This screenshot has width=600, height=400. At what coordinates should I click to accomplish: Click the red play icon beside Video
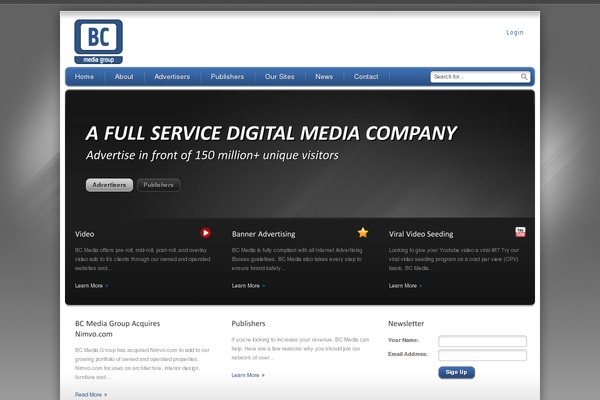205,233
